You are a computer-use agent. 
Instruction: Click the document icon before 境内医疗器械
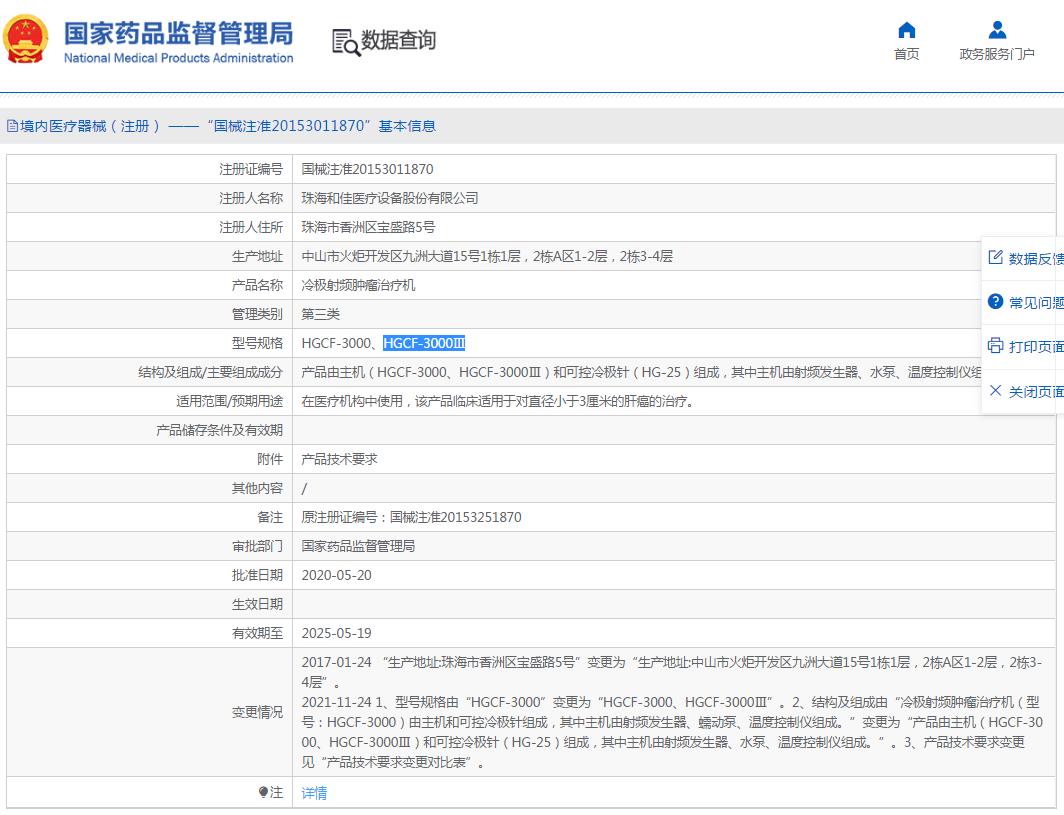coord(12,126)
